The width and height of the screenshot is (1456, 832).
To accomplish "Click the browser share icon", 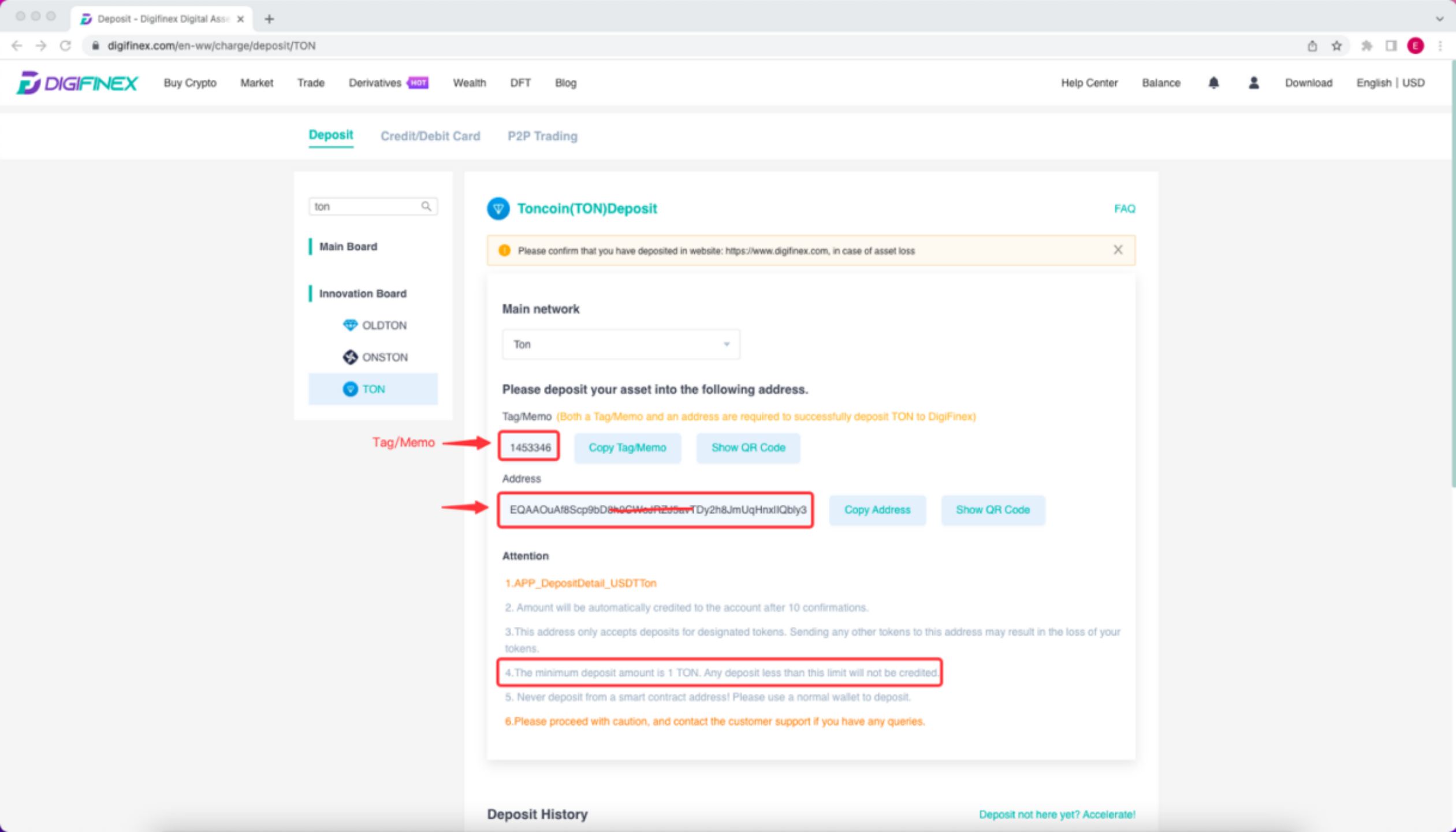I will [1312, 46].
